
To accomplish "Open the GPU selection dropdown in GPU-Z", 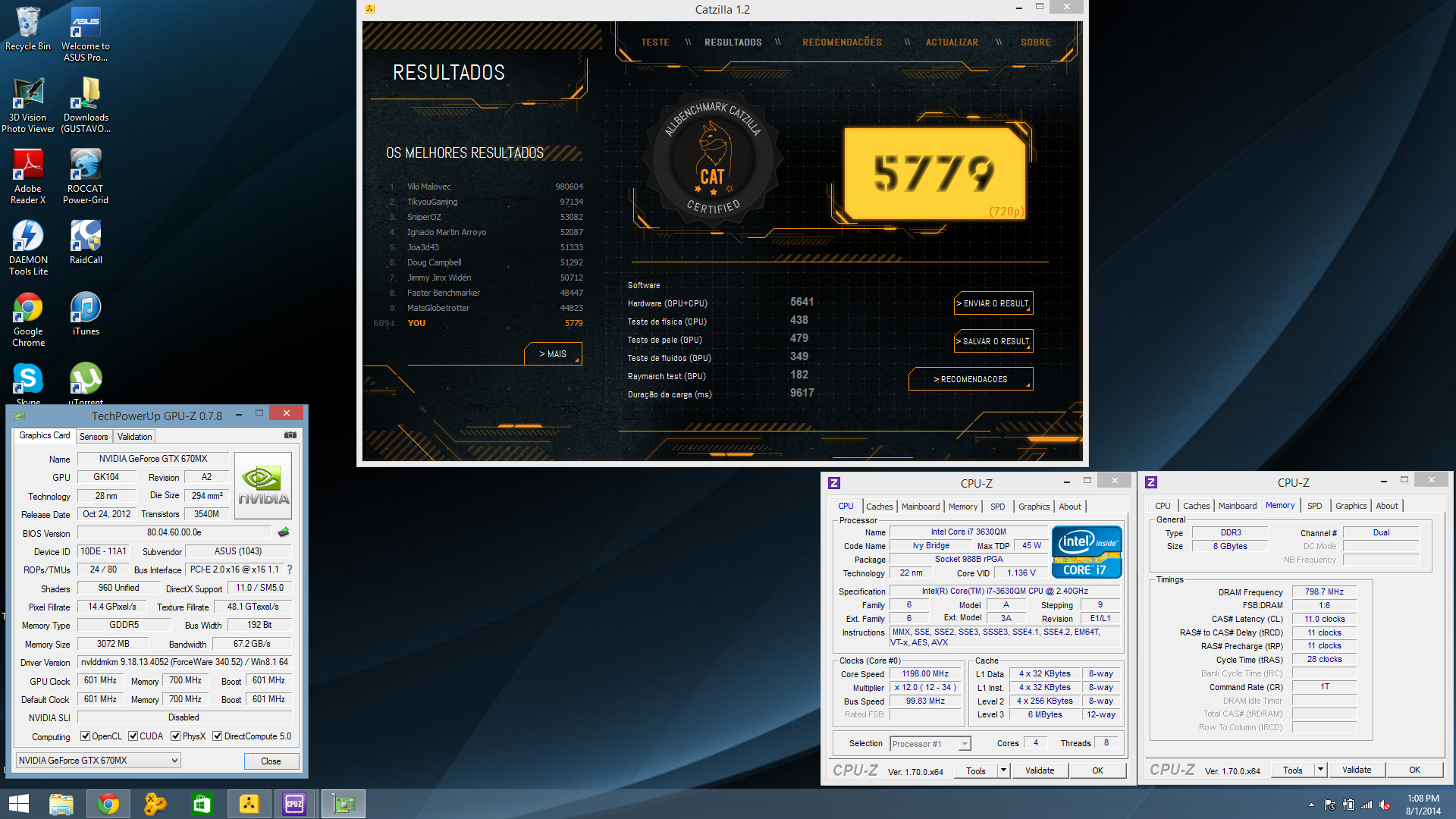I will pyautogui.click(x=99, y=760).
